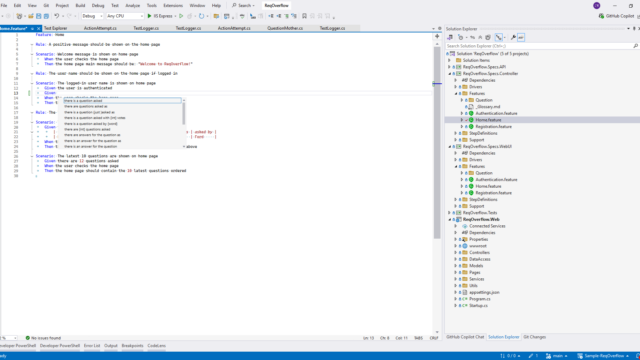
Task: Open the Analyze menu
Action: pyautogui.click(x=133, y=5)
